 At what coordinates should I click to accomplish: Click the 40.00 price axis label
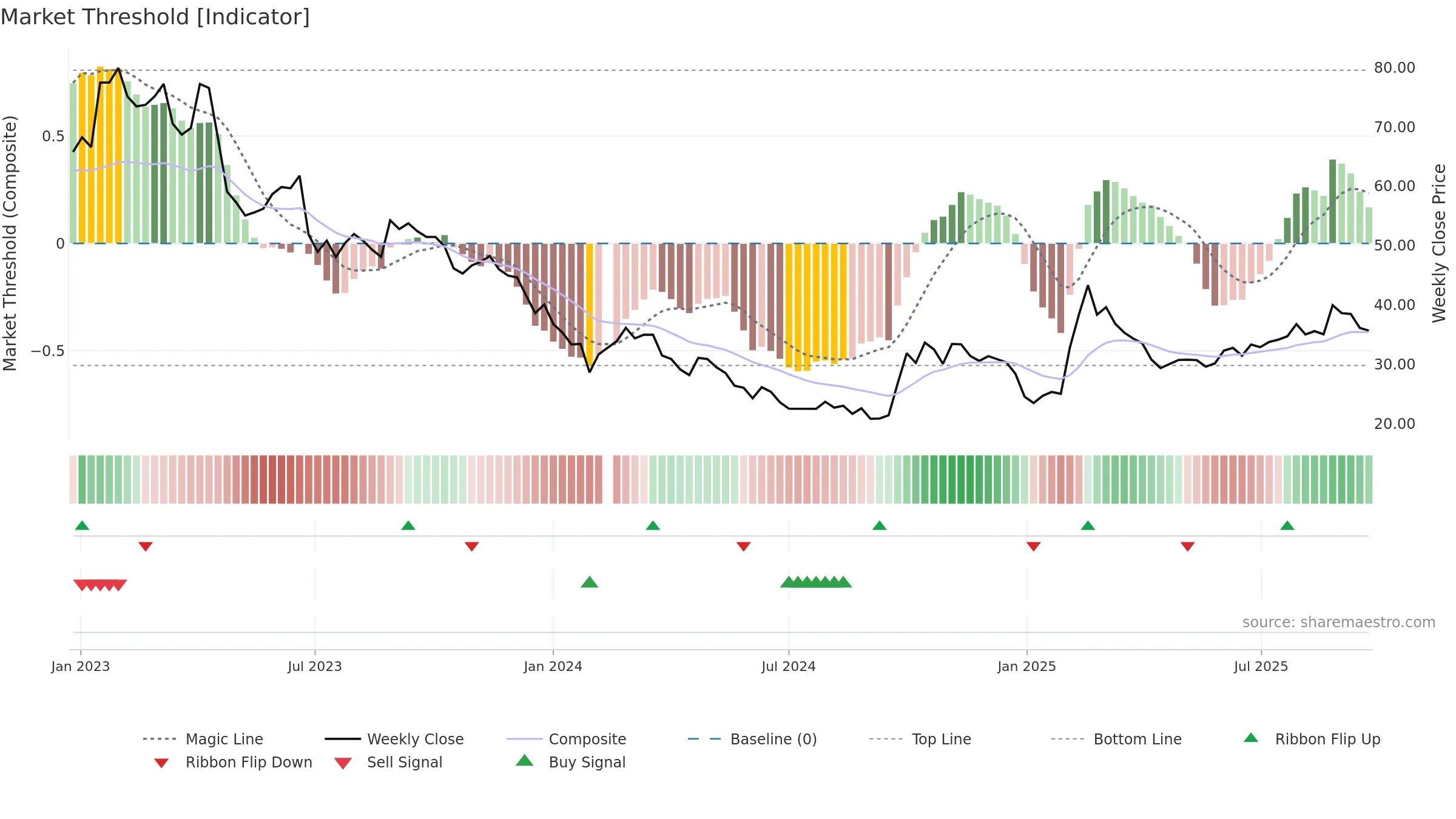point(1395,305)
